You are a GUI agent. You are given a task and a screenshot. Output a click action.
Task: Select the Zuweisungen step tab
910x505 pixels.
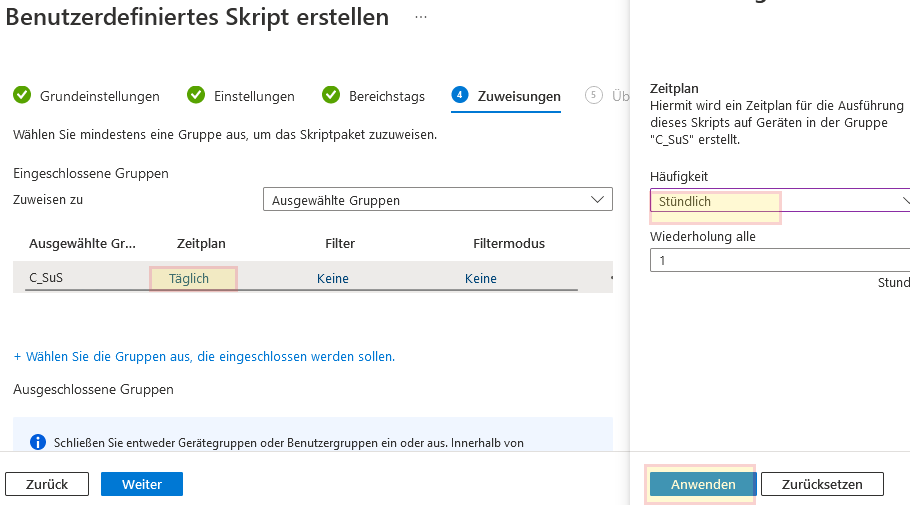click(518, 96)
